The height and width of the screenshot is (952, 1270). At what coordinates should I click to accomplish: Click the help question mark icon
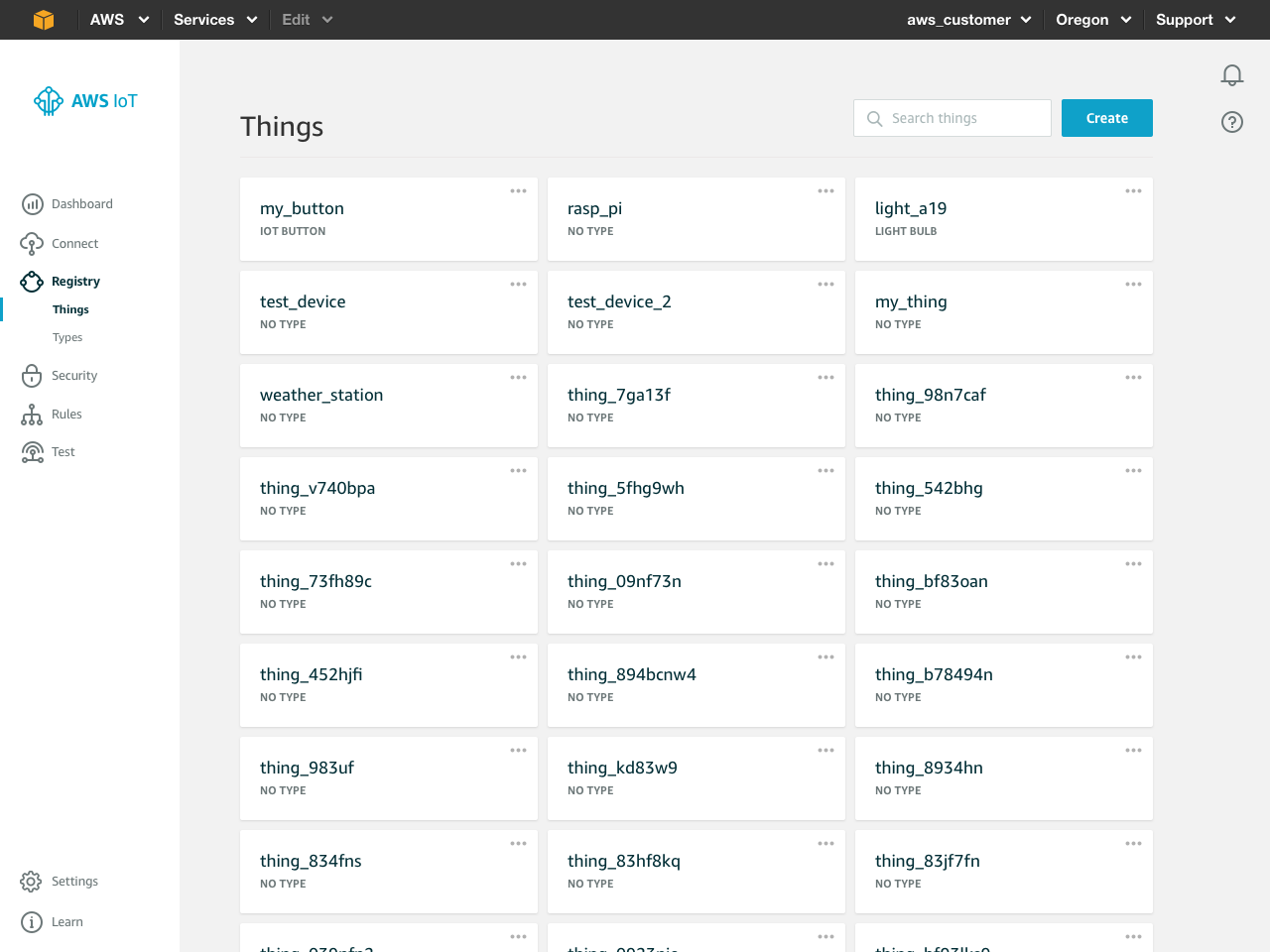coord(1231,122)
